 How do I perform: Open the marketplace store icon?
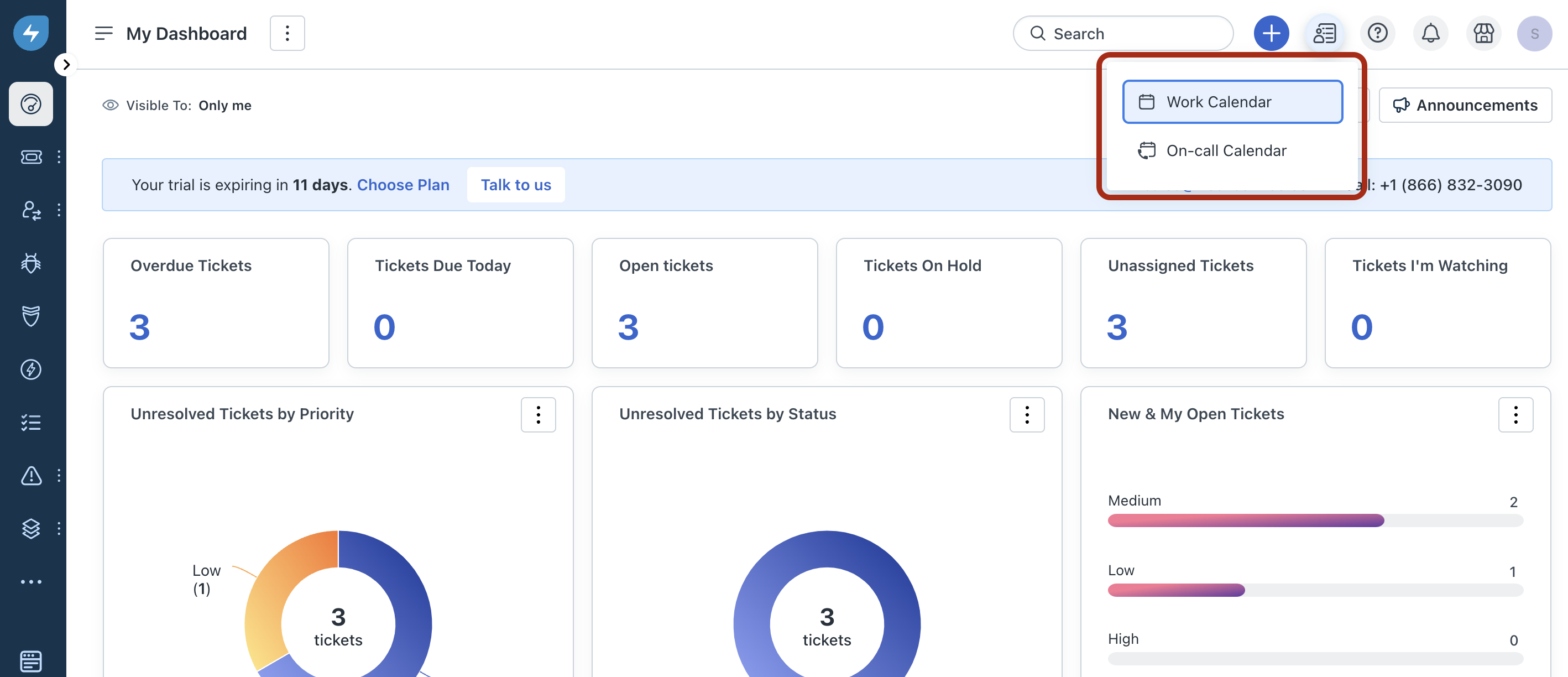point(1483,34)
